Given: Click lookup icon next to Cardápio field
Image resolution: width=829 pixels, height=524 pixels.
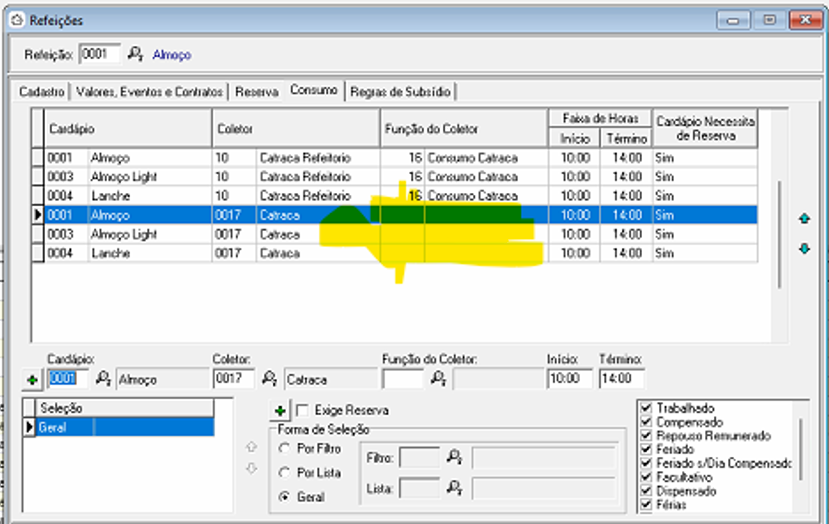Looking at the screenshot, I should point(103,379).
